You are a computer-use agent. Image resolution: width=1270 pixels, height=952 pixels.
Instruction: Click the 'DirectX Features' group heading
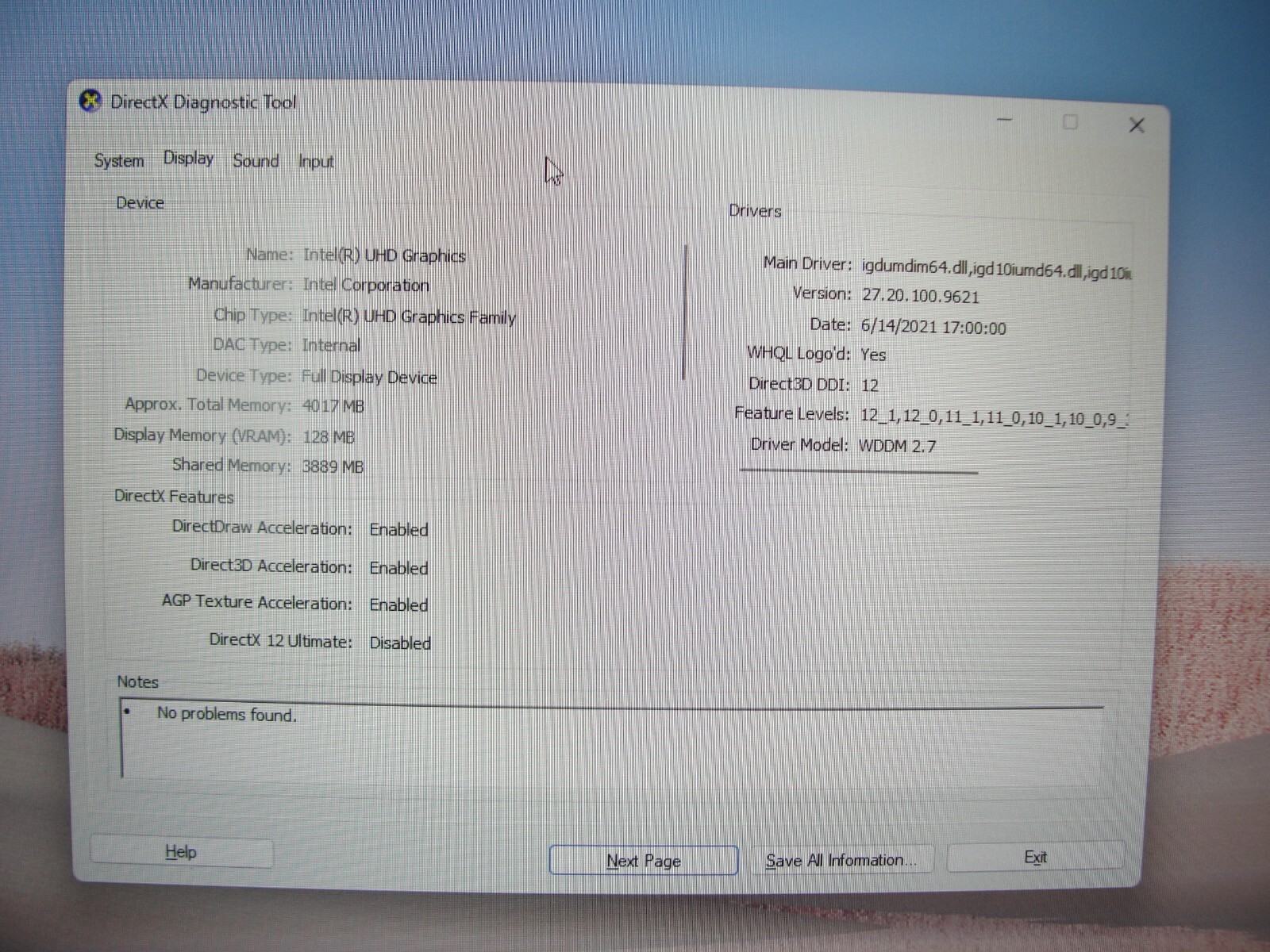pos(174,497)
